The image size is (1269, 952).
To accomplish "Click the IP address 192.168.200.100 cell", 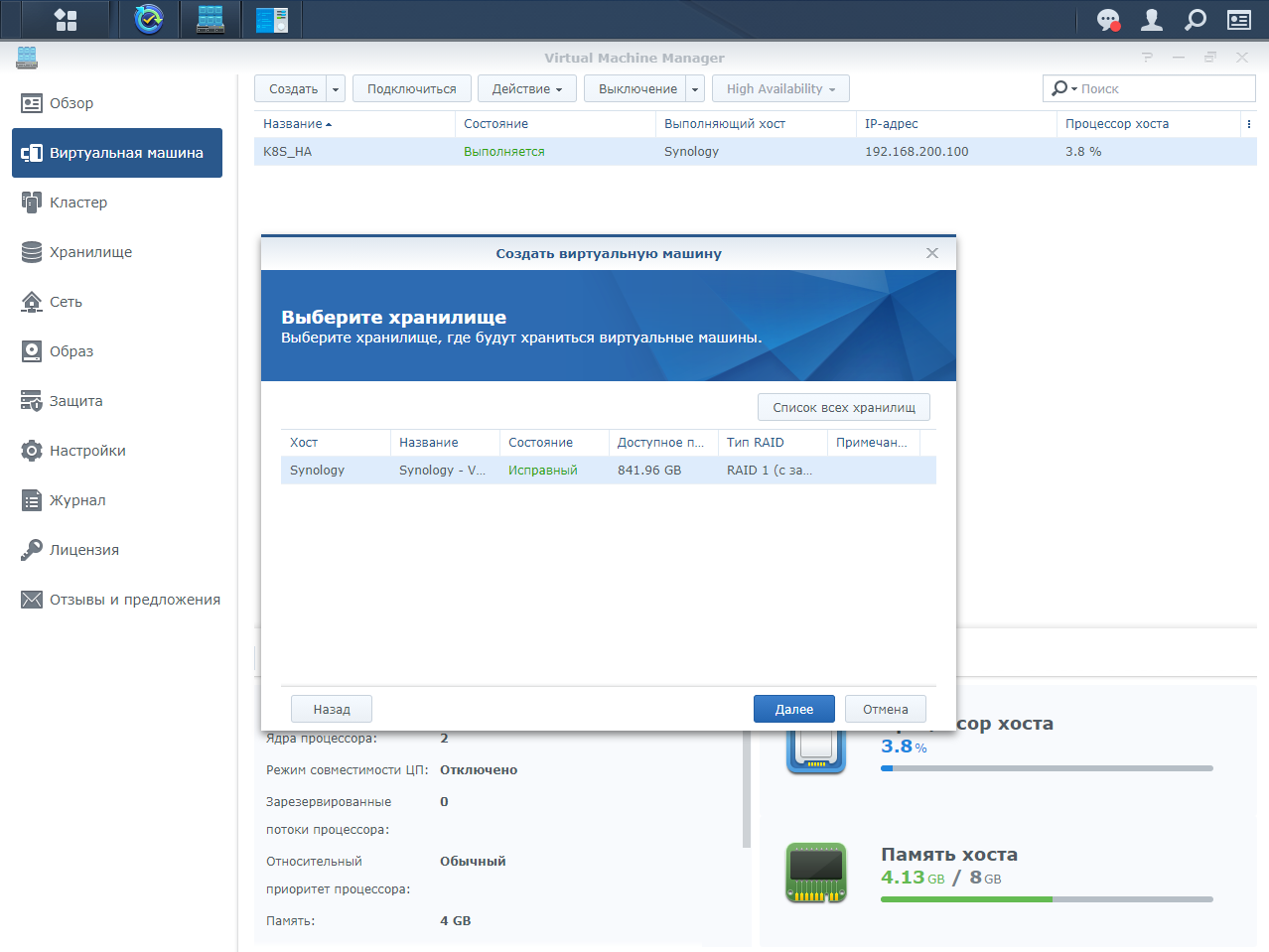I will tap(916, 152).
